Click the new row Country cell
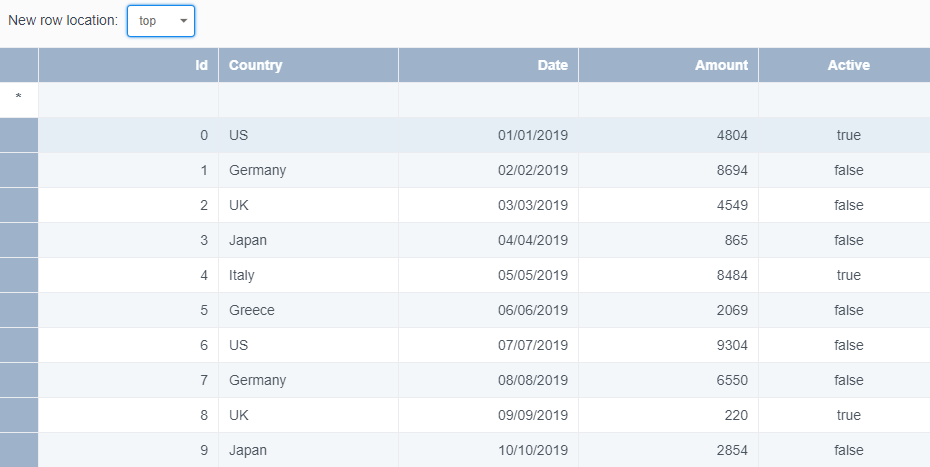930x467 pixels. [308, 100]
